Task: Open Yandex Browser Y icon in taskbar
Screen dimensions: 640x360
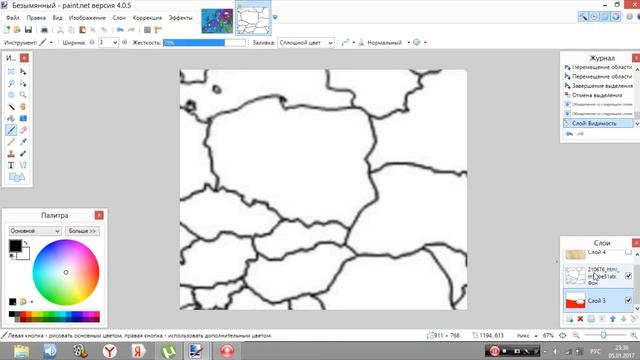Action: [109, 351]
